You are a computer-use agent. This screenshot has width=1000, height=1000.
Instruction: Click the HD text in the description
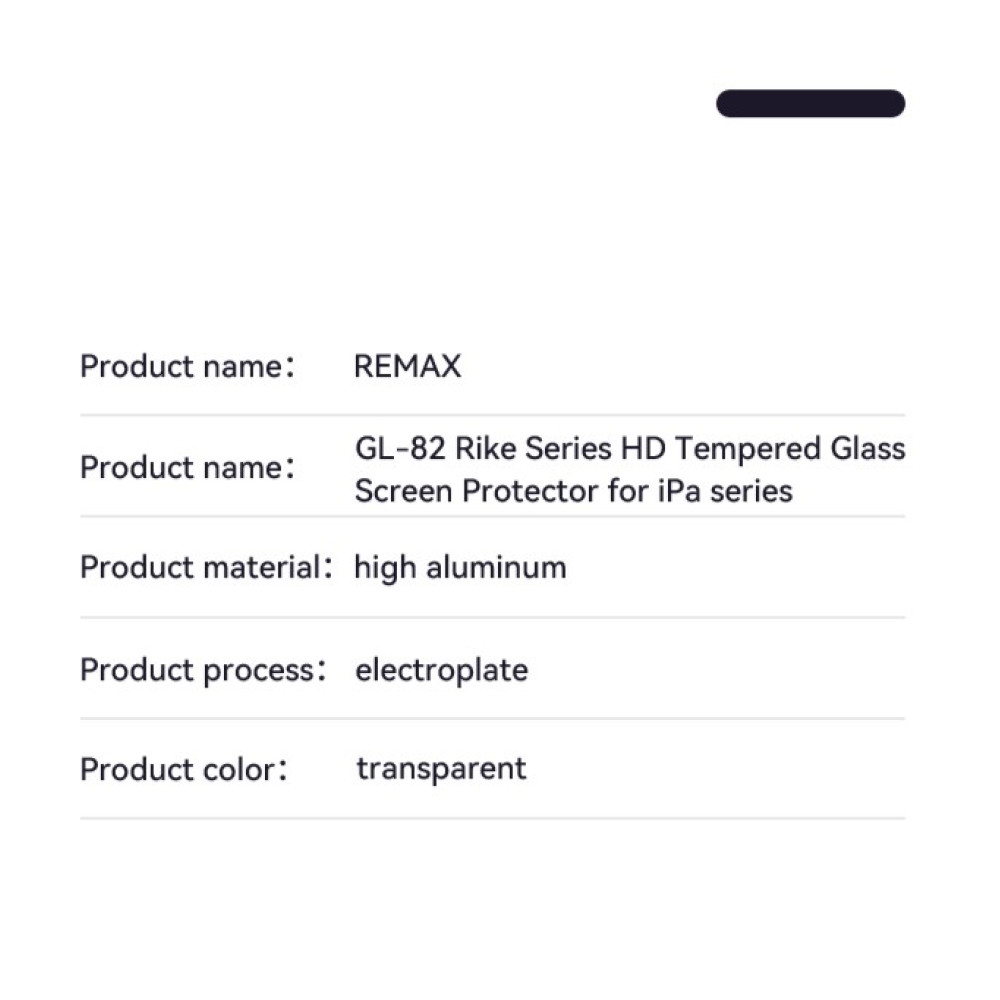point(643,448)
